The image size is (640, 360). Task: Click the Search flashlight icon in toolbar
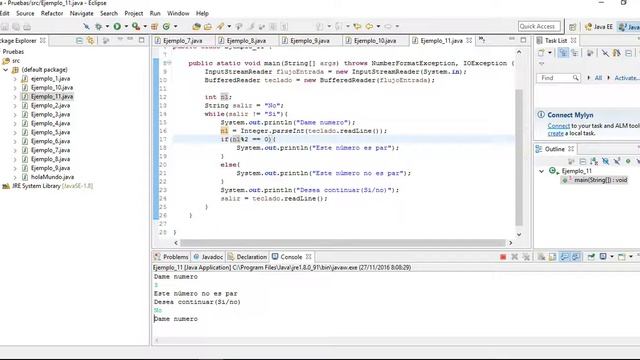click(x=220, y=27)
